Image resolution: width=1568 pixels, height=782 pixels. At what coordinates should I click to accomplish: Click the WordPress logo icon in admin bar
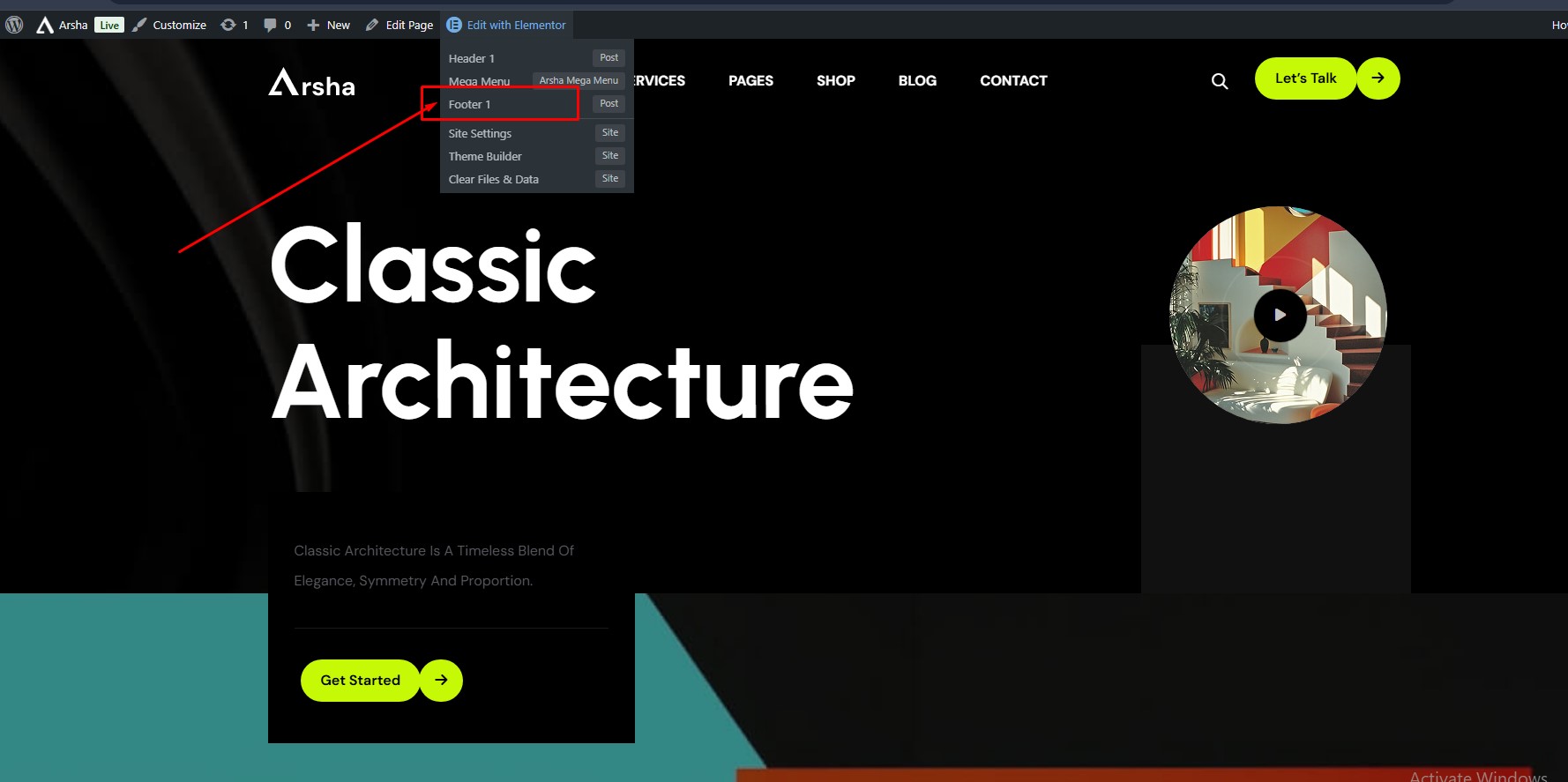pos(14,25)
